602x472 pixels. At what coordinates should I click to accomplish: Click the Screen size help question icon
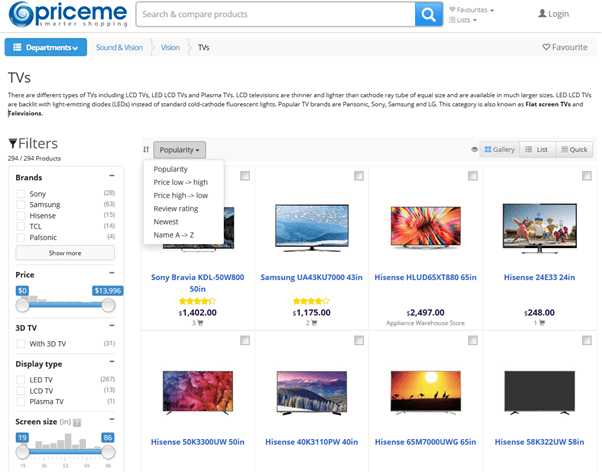point(77,422)
